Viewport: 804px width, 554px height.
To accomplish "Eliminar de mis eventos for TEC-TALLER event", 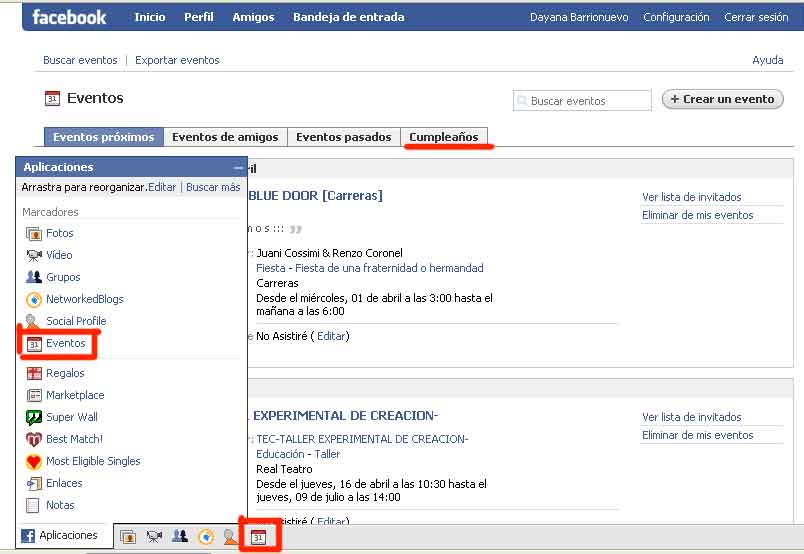I will [697, 435].
